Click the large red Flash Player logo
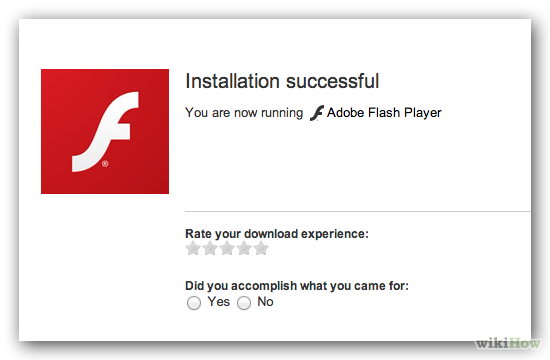The height and width of the screenshot is (360, 550). [105, 131]
